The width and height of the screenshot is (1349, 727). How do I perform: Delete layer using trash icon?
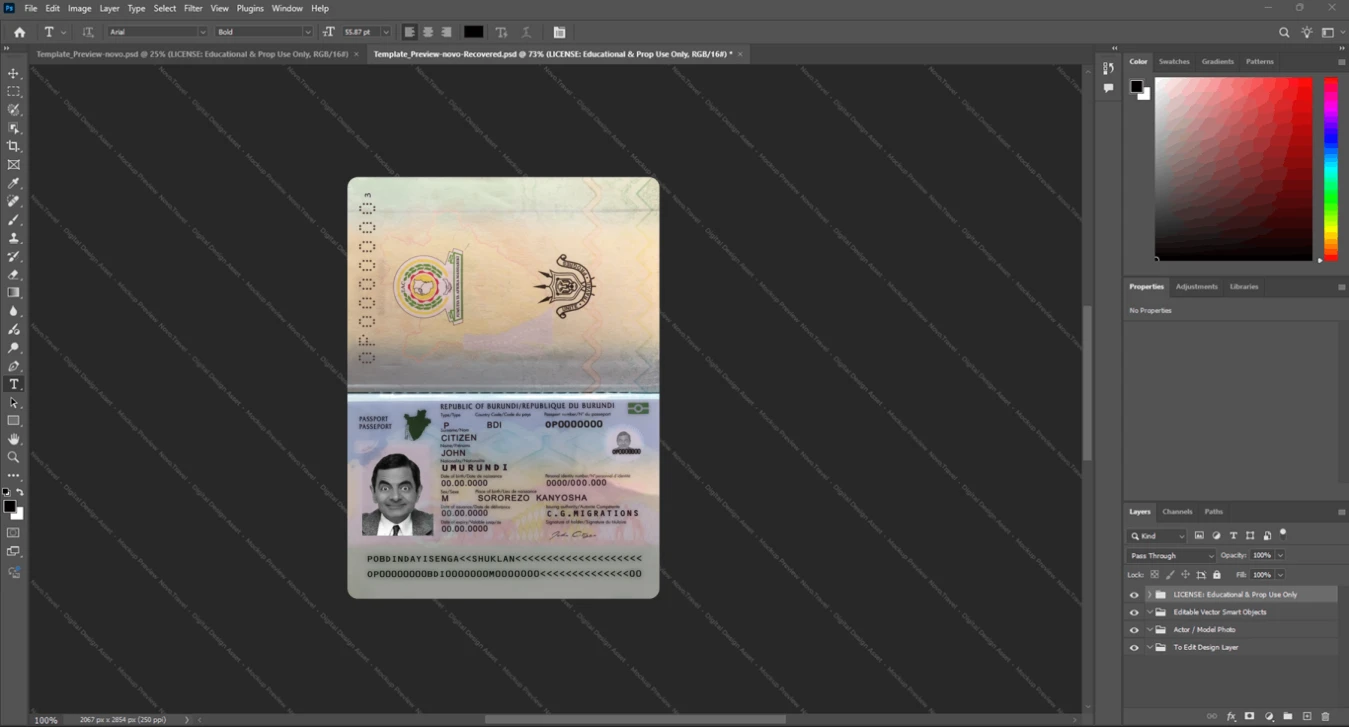pos(1326,716)
